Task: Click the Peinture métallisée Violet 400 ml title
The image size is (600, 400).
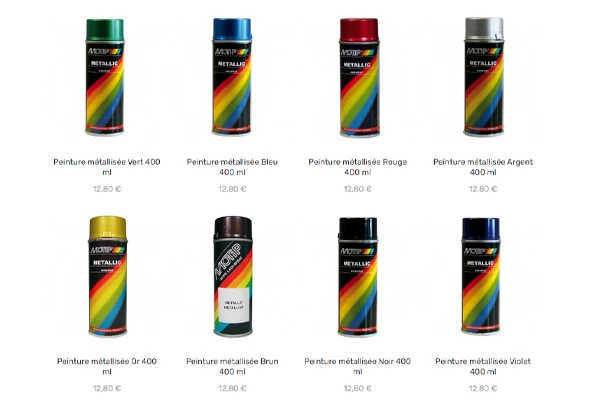Action: pos(483,366)
